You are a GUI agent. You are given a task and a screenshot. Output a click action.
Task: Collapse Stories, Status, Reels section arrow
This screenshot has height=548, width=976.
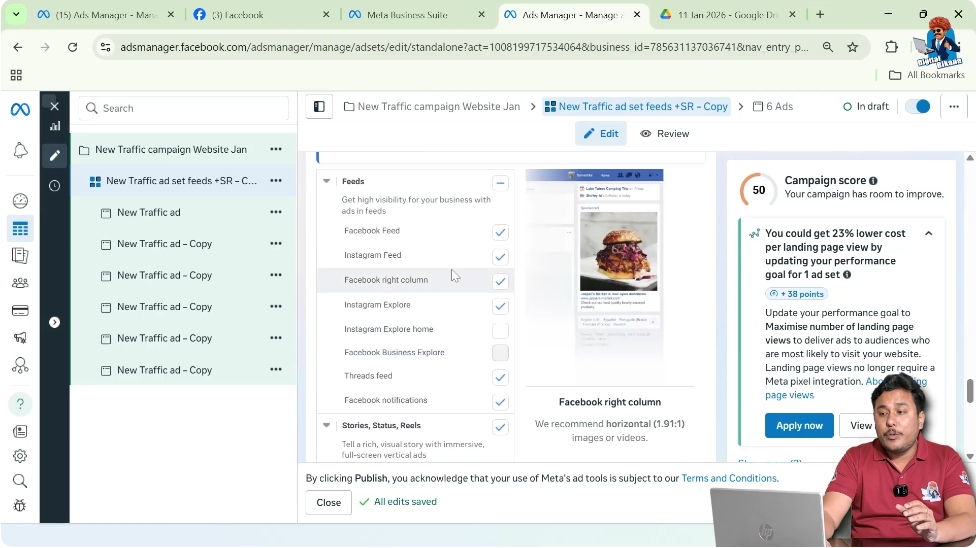tap(326, 425)
